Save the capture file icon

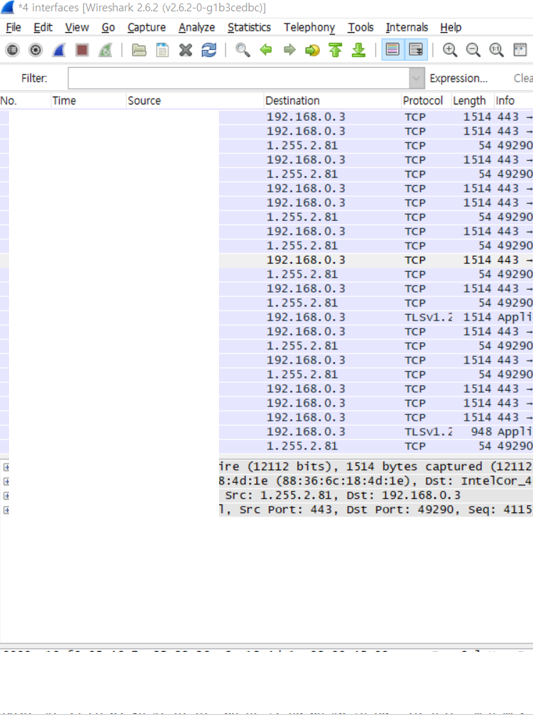click(x=162, y=50)
